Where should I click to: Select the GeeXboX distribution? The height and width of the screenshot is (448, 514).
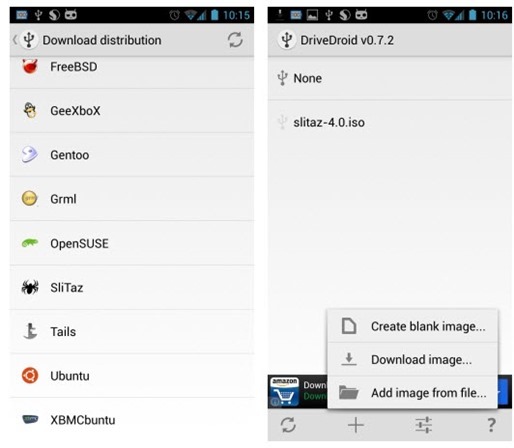click(x=132, y=111)
